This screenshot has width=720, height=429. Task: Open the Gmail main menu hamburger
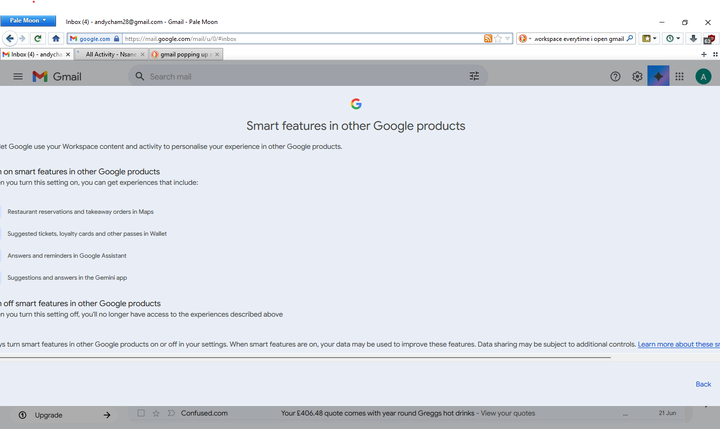click(x=18, y=76)
